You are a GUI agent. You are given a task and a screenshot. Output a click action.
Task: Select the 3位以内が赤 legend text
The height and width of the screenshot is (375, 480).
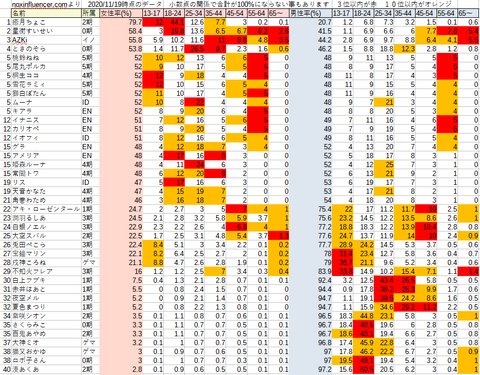[x=357, y=4]
